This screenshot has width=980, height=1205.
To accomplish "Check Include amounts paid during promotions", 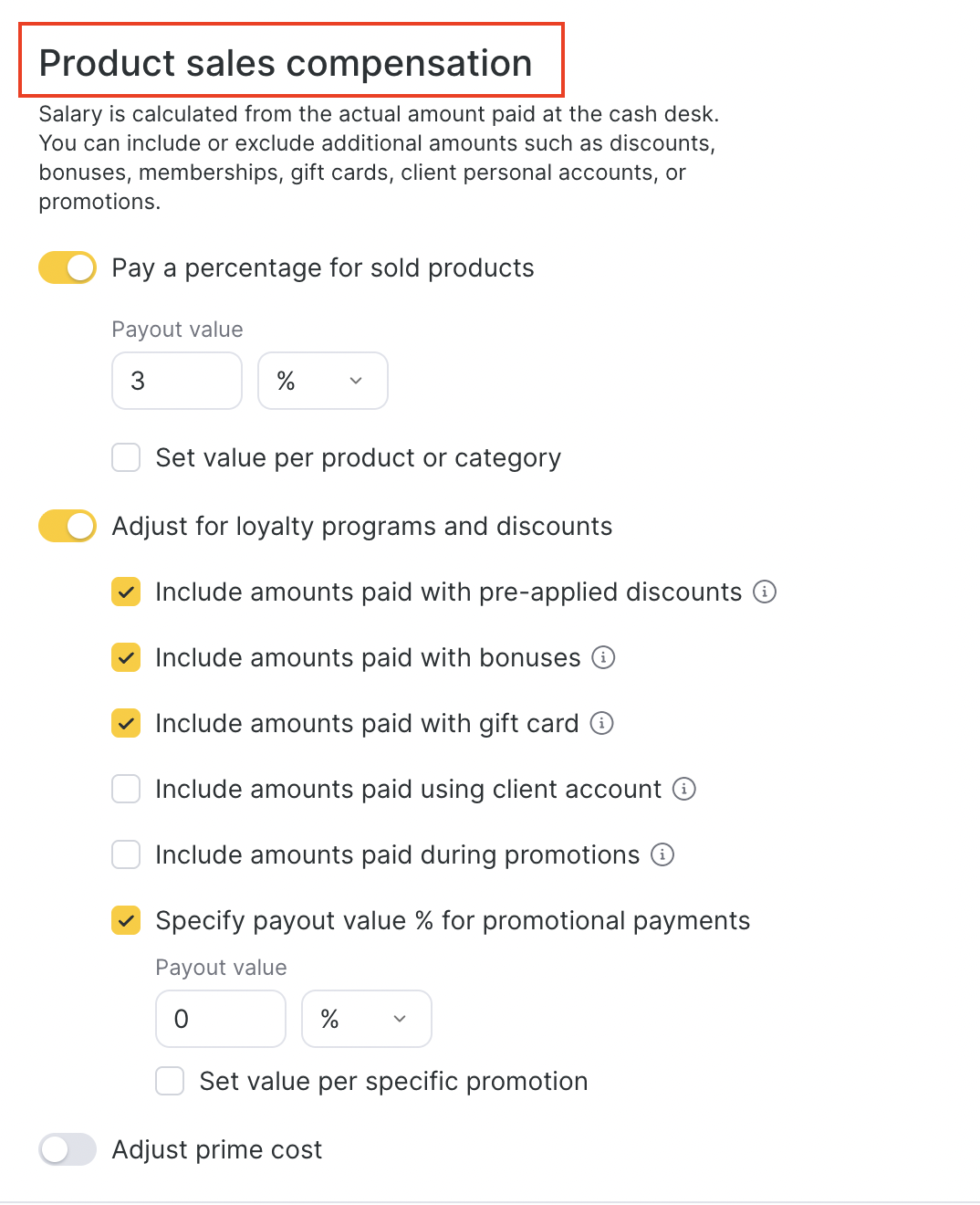I will tap(126, 854).
